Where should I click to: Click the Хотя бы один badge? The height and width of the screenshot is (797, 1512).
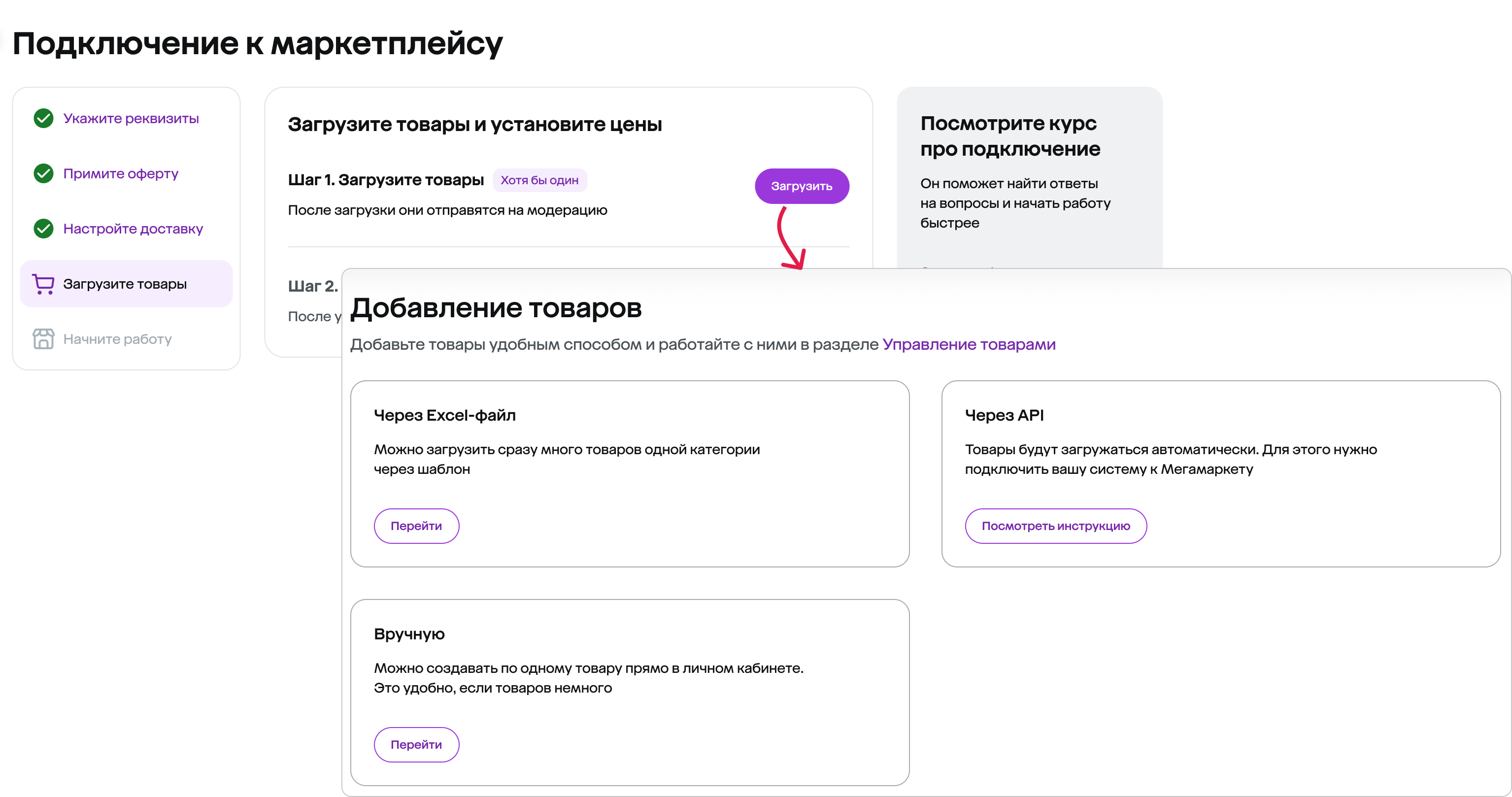point(539,180)
